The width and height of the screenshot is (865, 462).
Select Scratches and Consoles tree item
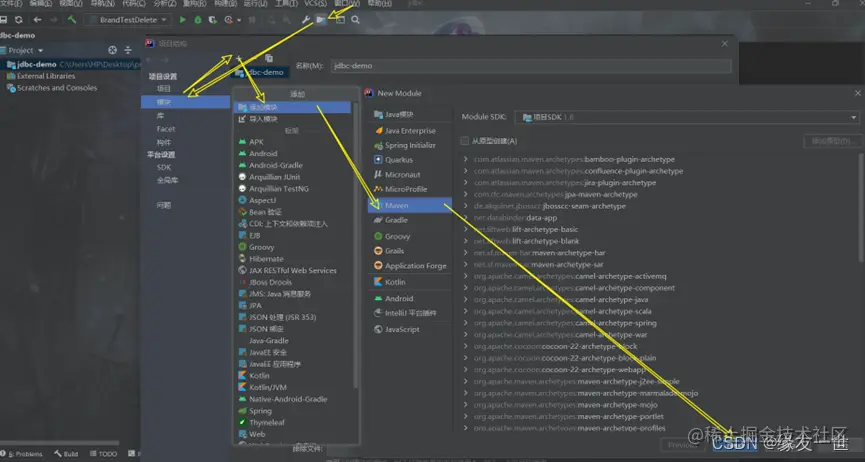coord(52,88)
